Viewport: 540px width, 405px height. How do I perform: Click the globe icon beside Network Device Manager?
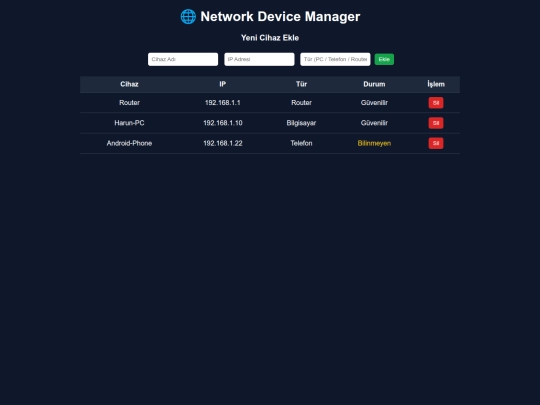click(x=188, y=17)
